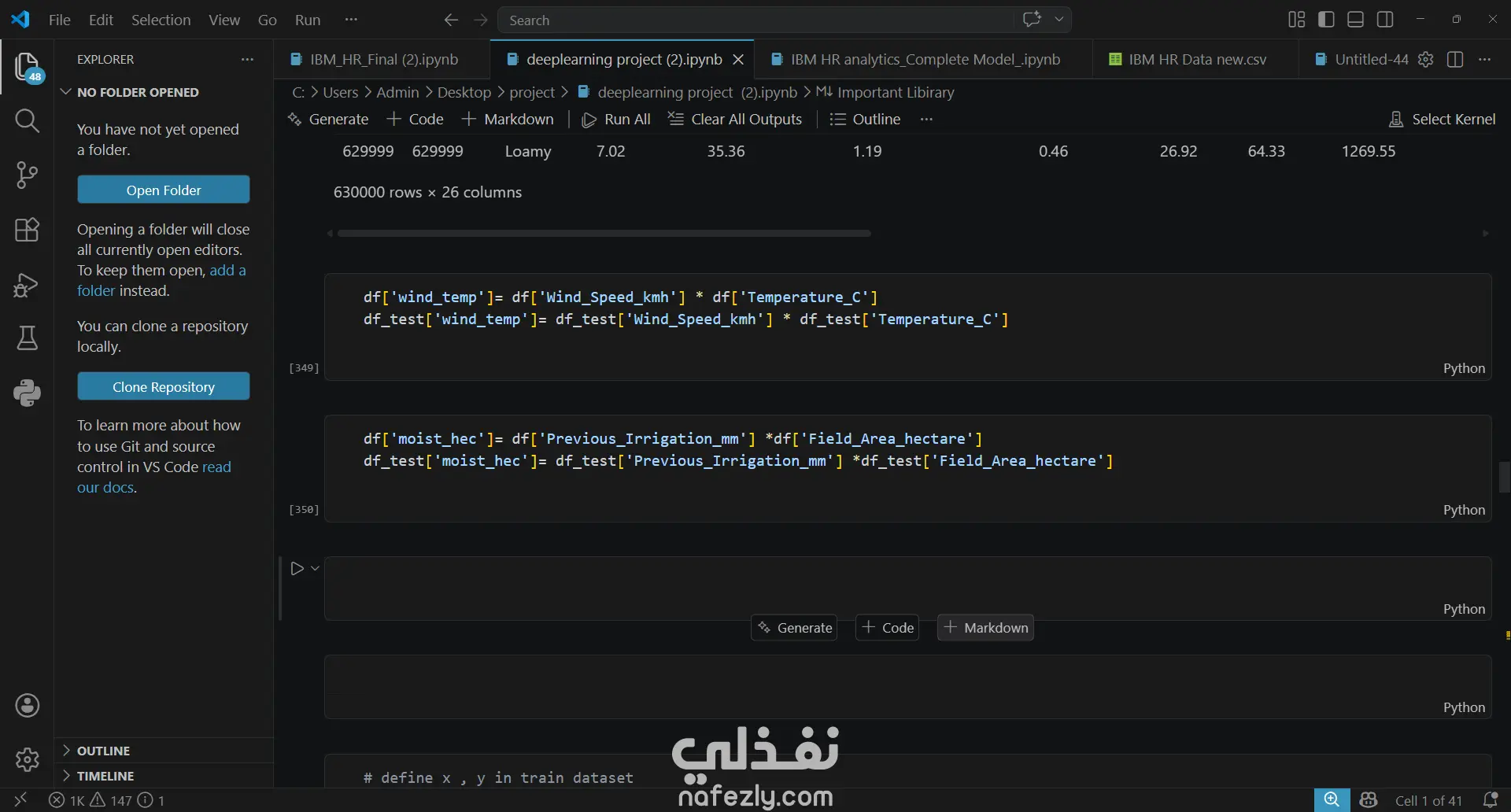This screenshot has width=1511, height=812.
Task: Open more editor actions ellipsis
Action: 1485,59
